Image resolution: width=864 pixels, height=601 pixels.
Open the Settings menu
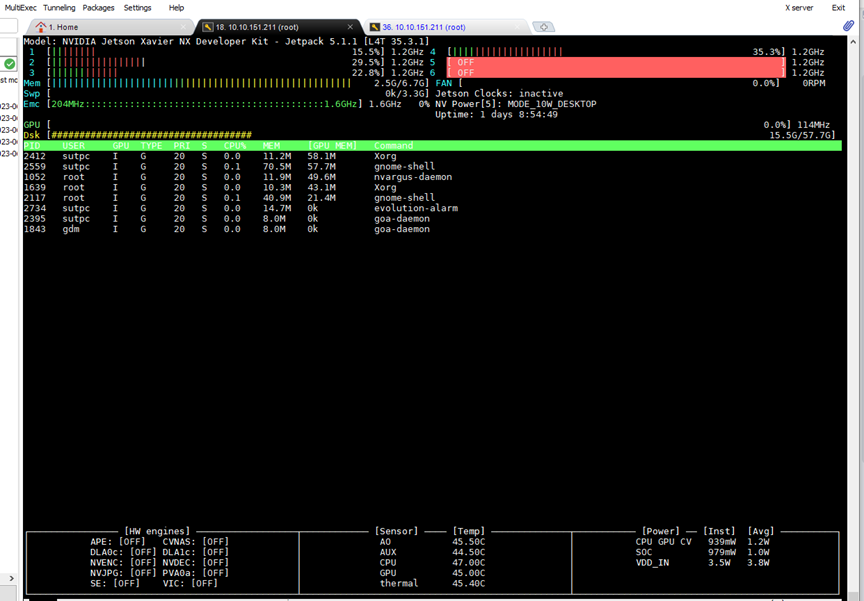point(137,8)
